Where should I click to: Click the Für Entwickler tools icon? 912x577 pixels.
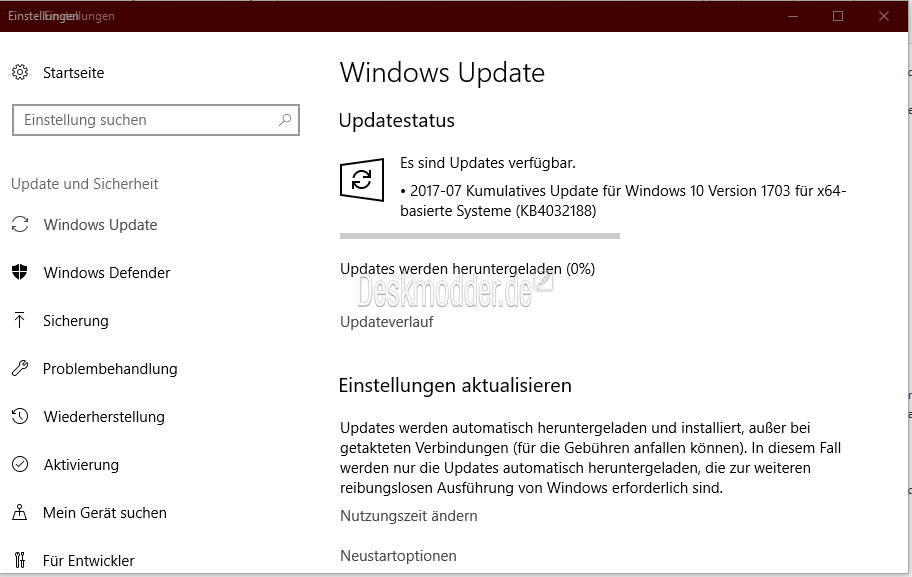[20, 560]
